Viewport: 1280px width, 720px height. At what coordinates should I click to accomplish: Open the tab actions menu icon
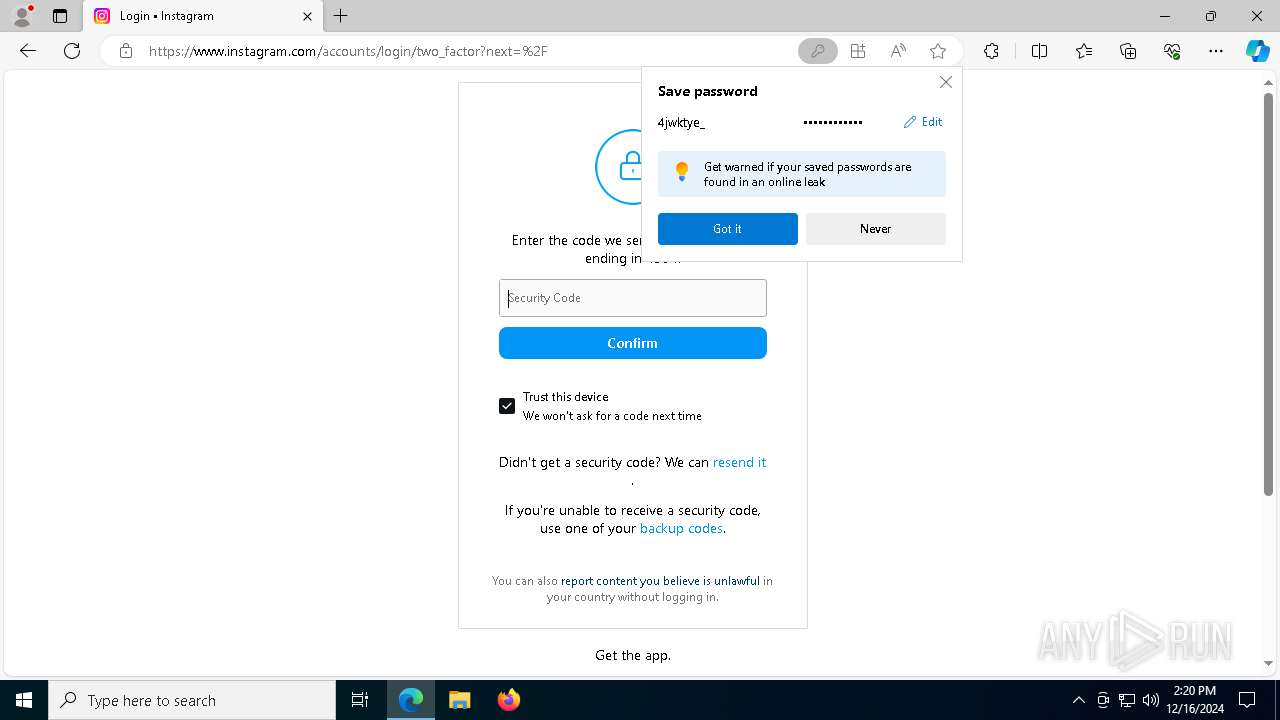coord(60,16)
